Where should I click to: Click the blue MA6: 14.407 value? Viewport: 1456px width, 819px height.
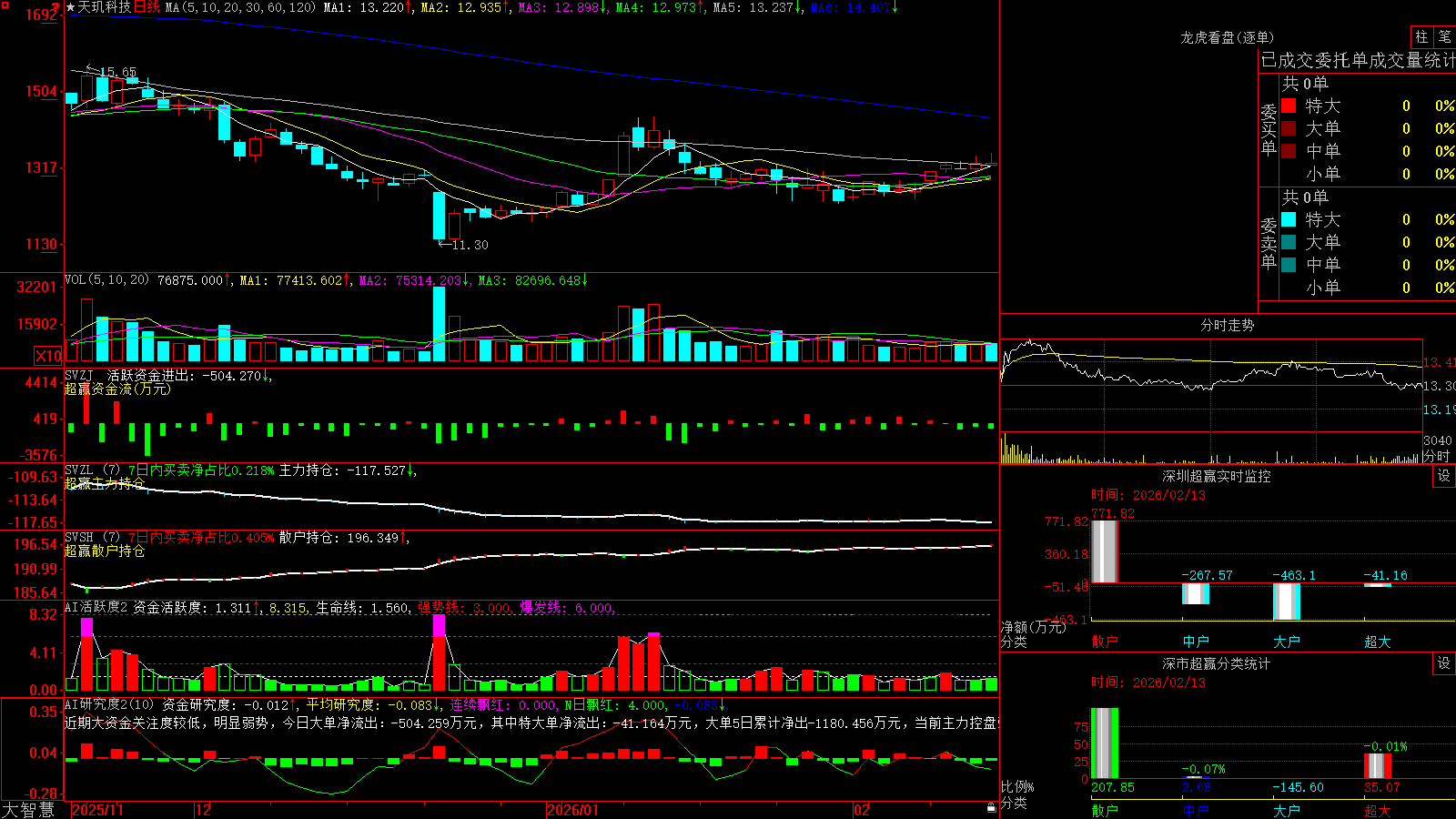click(x=850, y=7)
